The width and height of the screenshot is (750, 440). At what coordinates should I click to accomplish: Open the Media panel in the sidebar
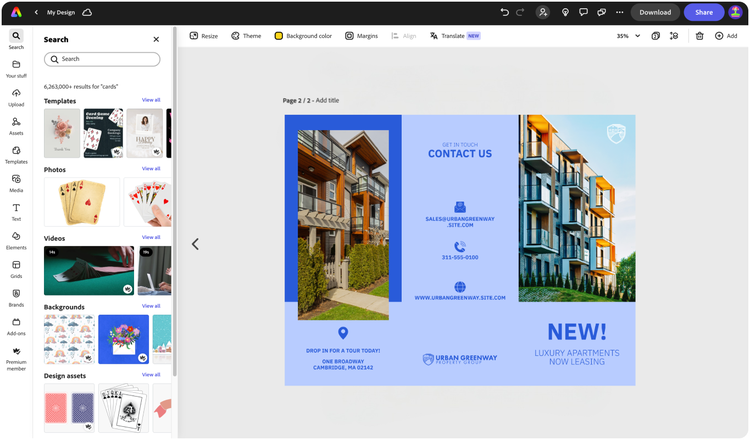(x=16, y=184)
